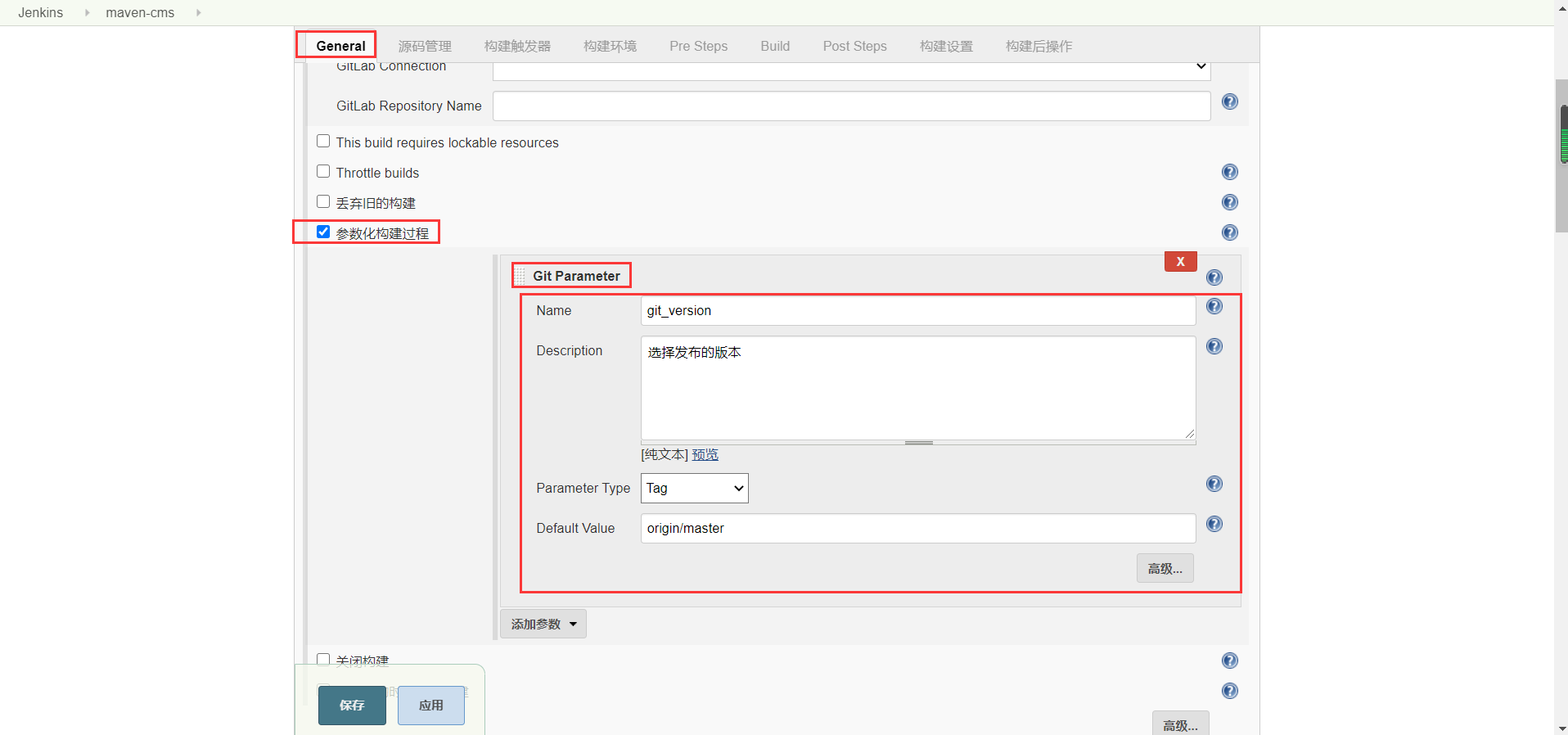
Task: Click the [纯文本] label
Action: 665,454
